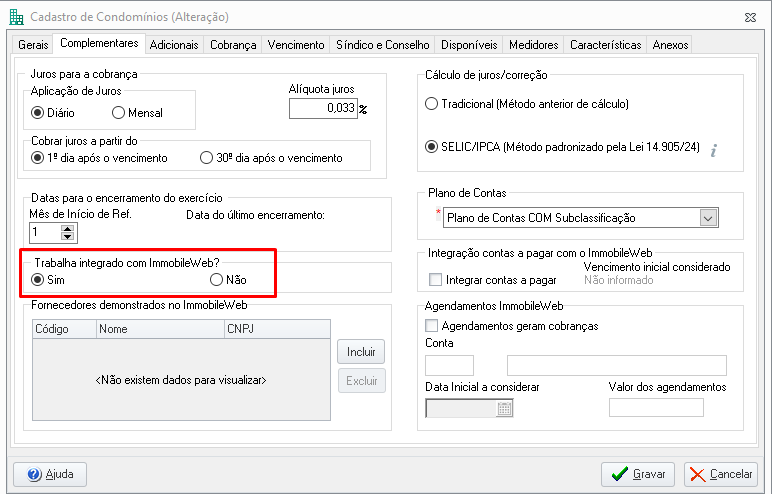Open the Plano de Contas dropdown
This screenshot has height=494, width=772.
708,218
